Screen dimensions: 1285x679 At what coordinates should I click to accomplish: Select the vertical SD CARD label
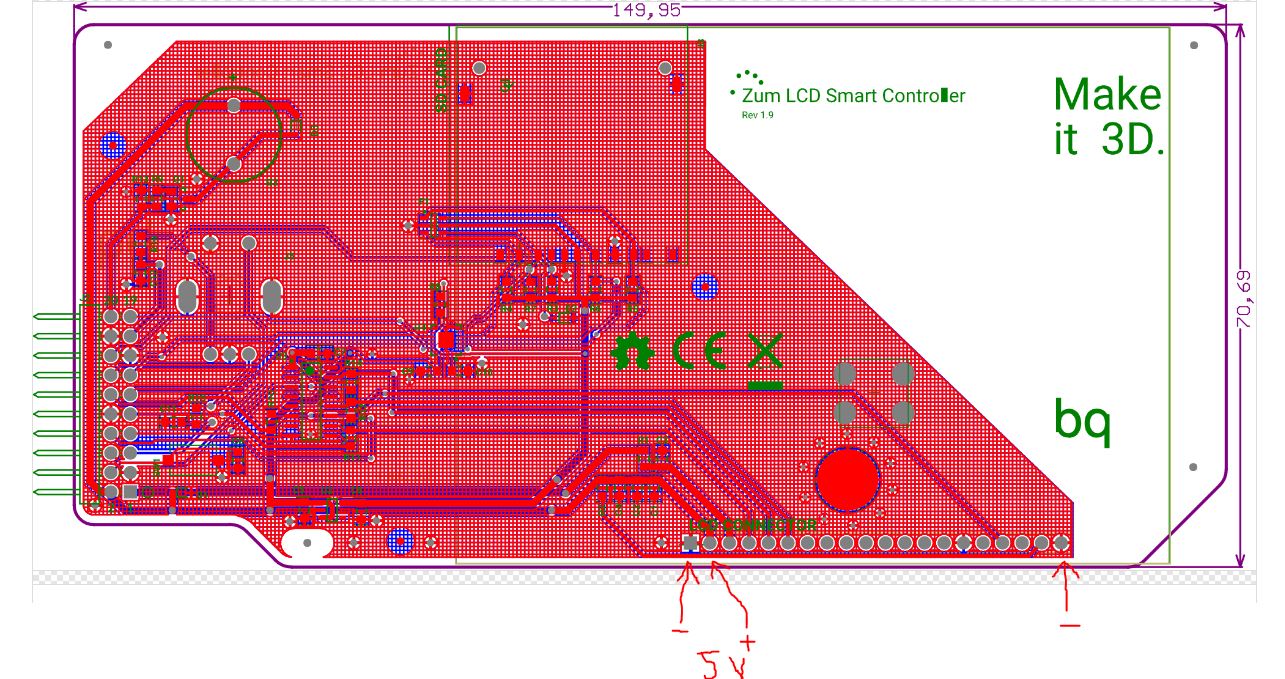(441, 80)
